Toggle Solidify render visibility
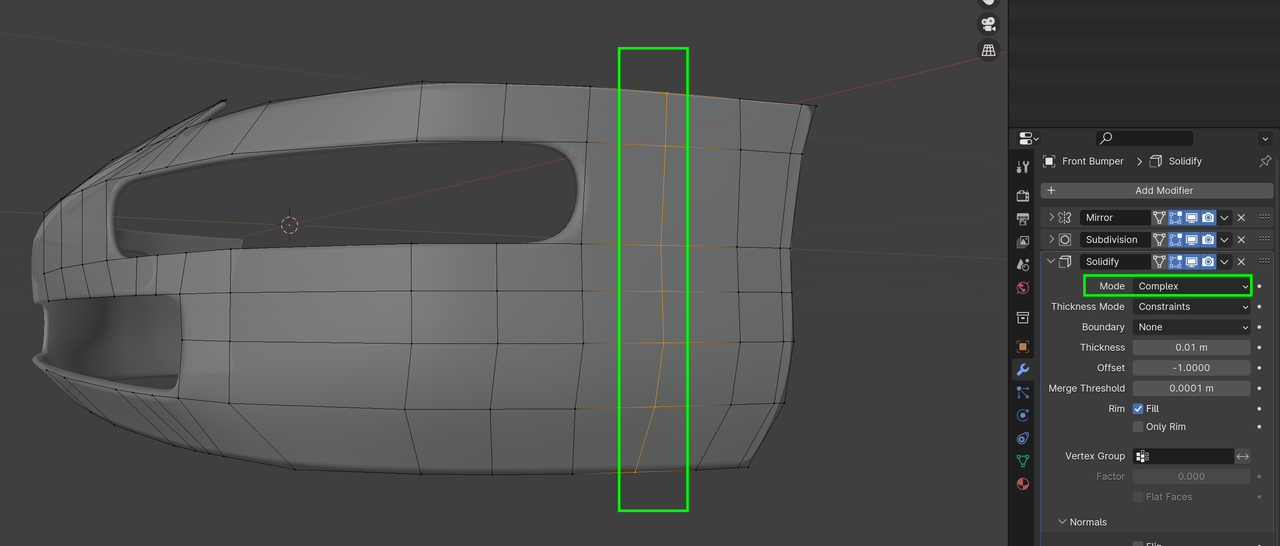The height and width of the screenshot is (546, 1280). (1208, 262)
